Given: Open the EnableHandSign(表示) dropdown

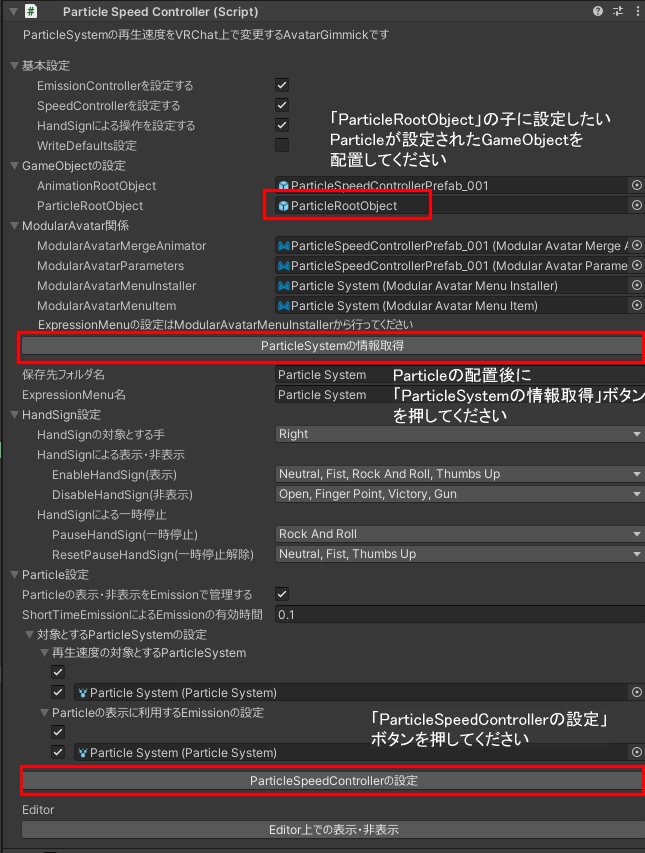Looking at the screenshot, I should click(x=460, y=474).
